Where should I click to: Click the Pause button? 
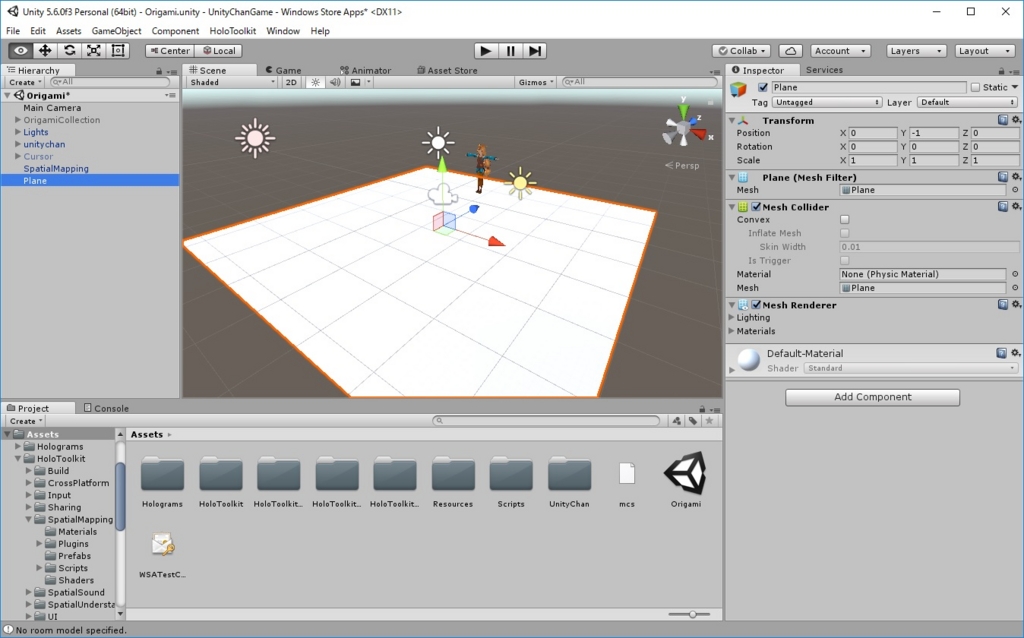pyautogui.click(x=510, y=50)
